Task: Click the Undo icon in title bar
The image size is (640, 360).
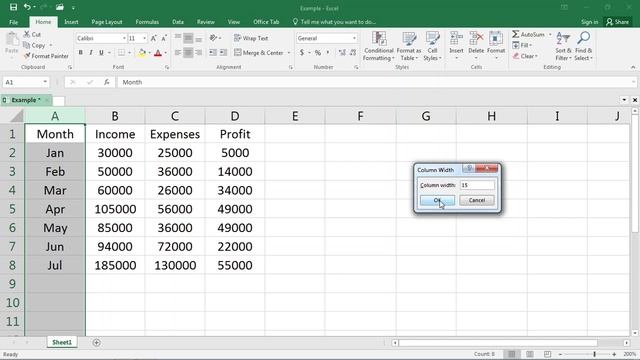Action: point(27,7)
